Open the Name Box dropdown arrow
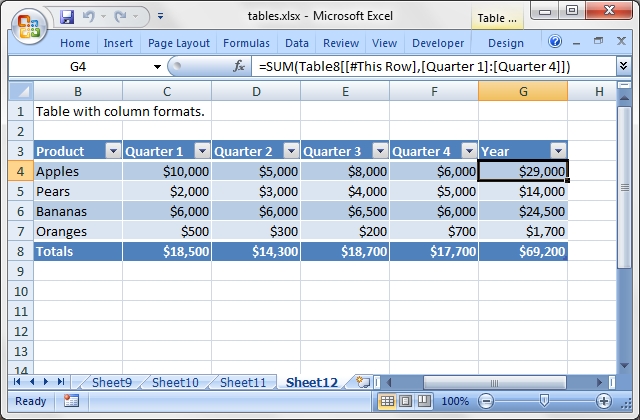The image size is (640, 420). [157, 67]
